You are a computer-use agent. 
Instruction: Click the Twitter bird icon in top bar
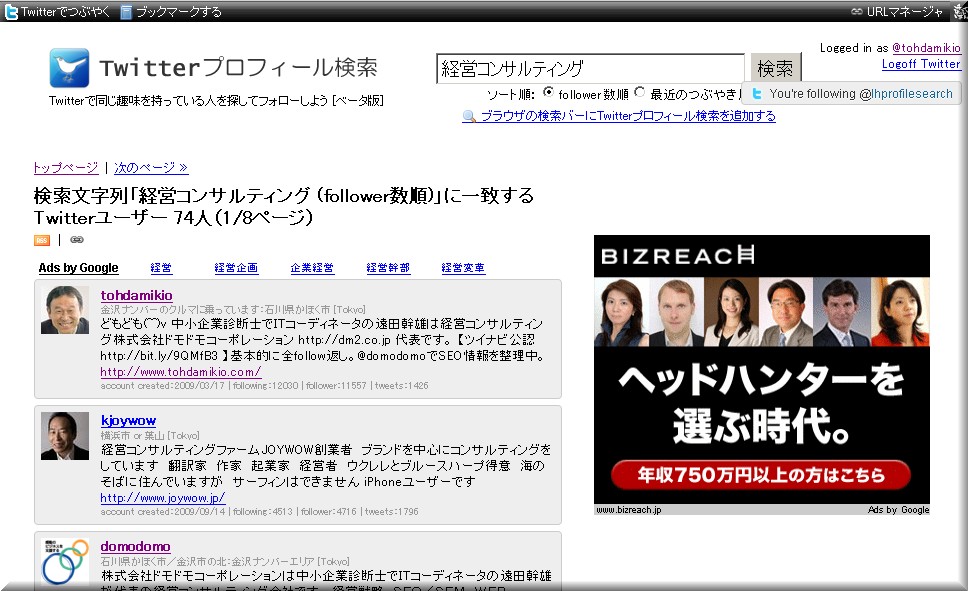point(11,12)
